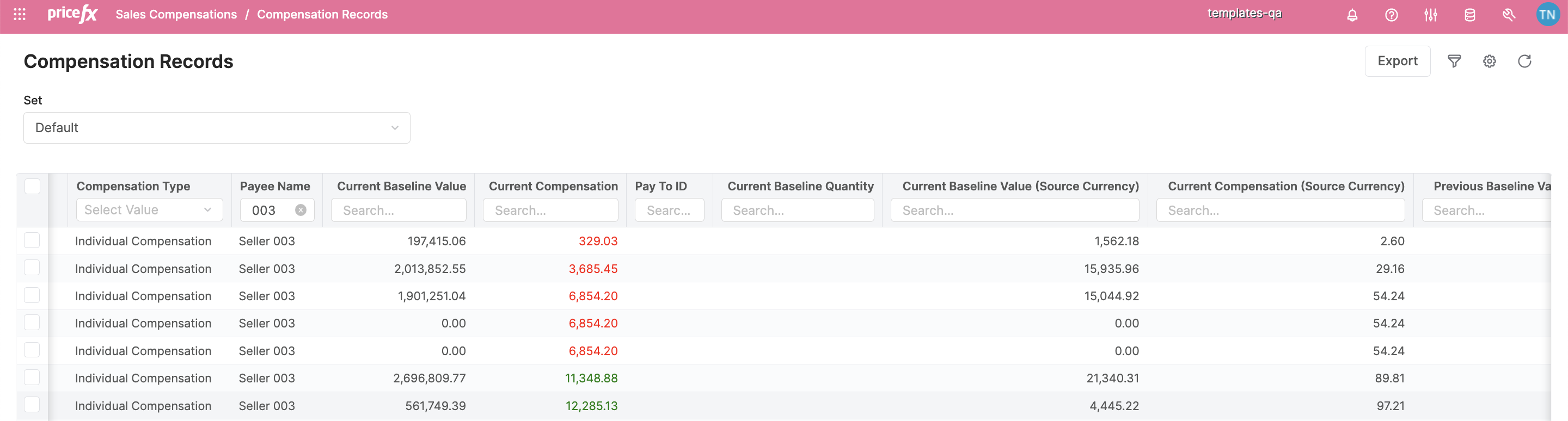Click the Pricefx logo
Image resolution: width=1568 pixels, height=421 pixels.
[72, 14]
